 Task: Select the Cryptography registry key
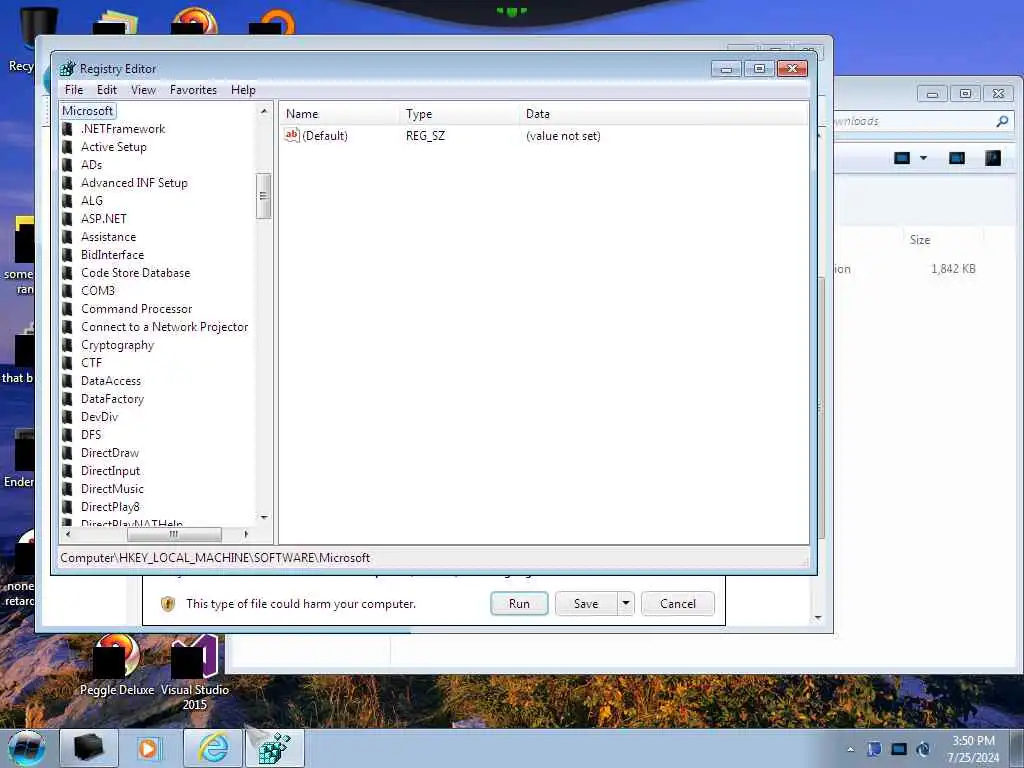[x=118, y=345]
